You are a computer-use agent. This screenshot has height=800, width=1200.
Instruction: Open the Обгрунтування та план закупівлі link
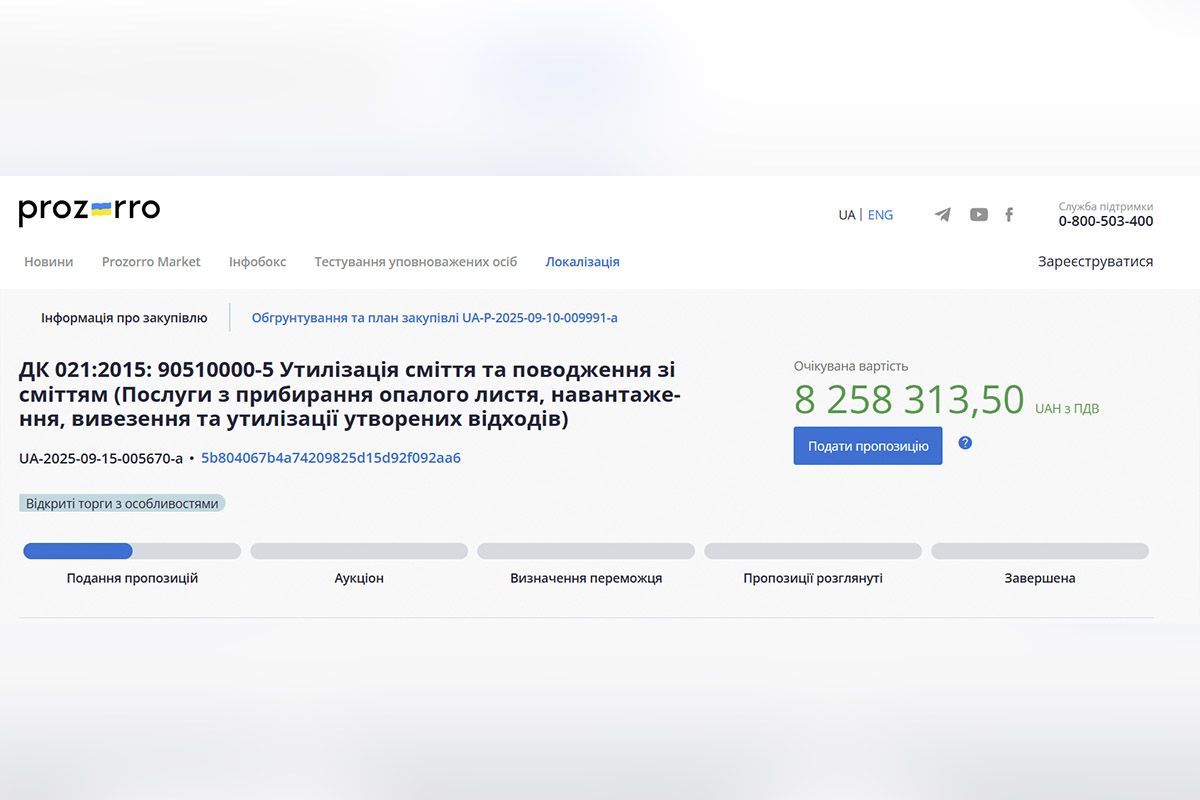[434, 317]
